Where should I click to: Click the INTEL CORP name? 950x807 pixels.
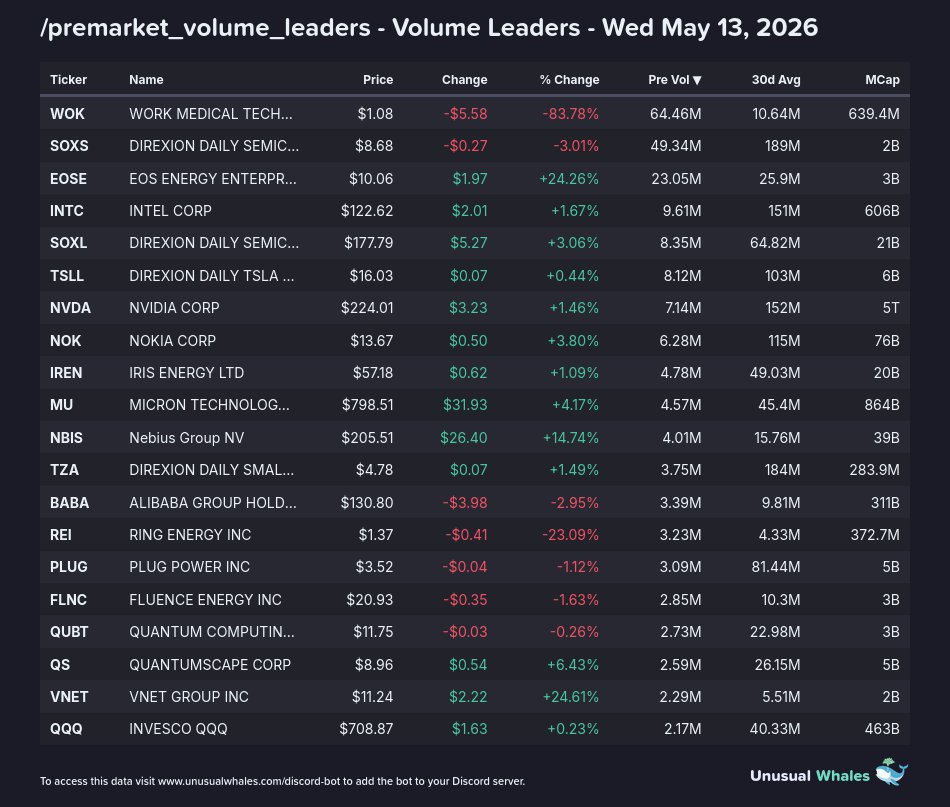point(170,211)
